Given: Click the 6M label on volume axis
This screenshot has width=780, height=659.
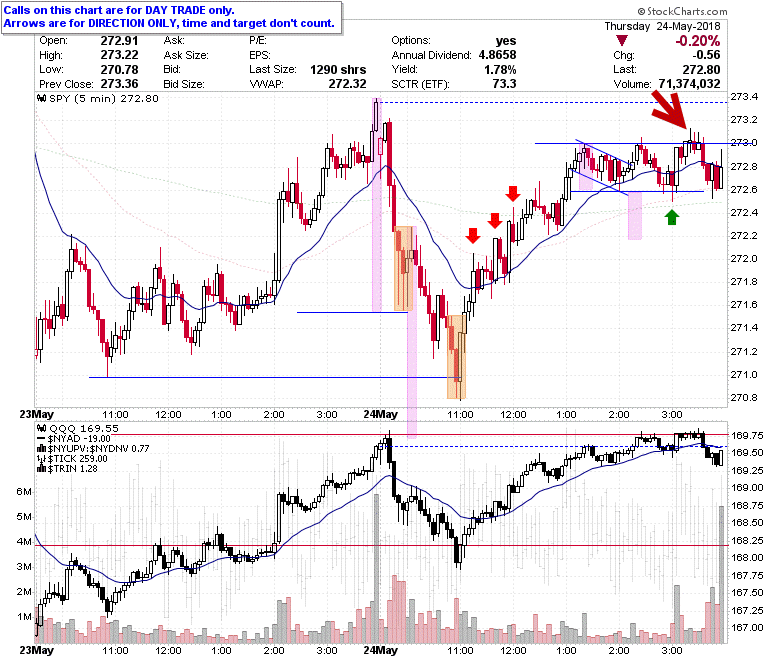Looking at the screenshot, I should point(24,491).
